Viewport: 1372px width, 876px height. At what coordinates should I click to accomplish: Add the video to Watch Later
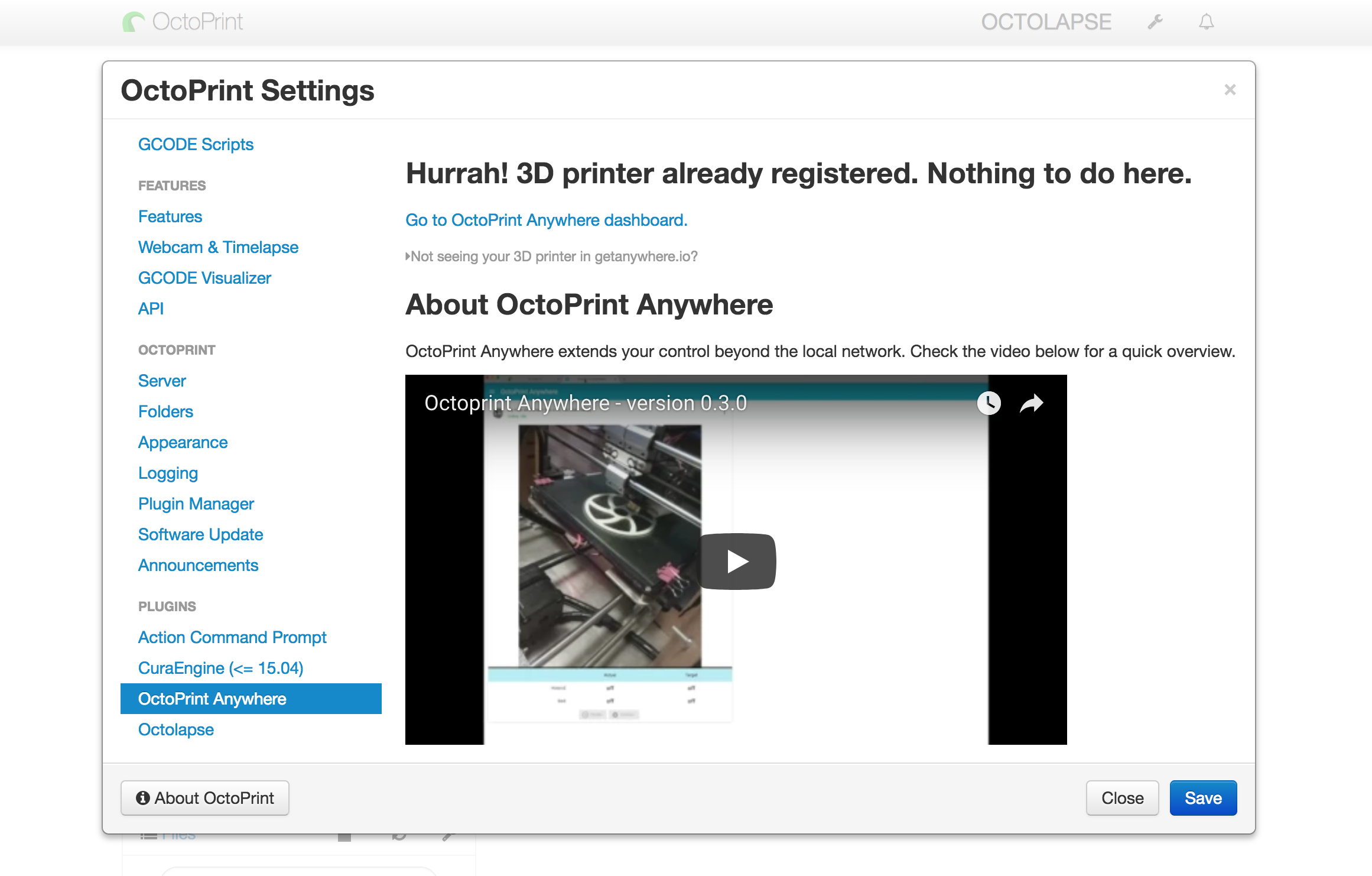tap(990, 404)
